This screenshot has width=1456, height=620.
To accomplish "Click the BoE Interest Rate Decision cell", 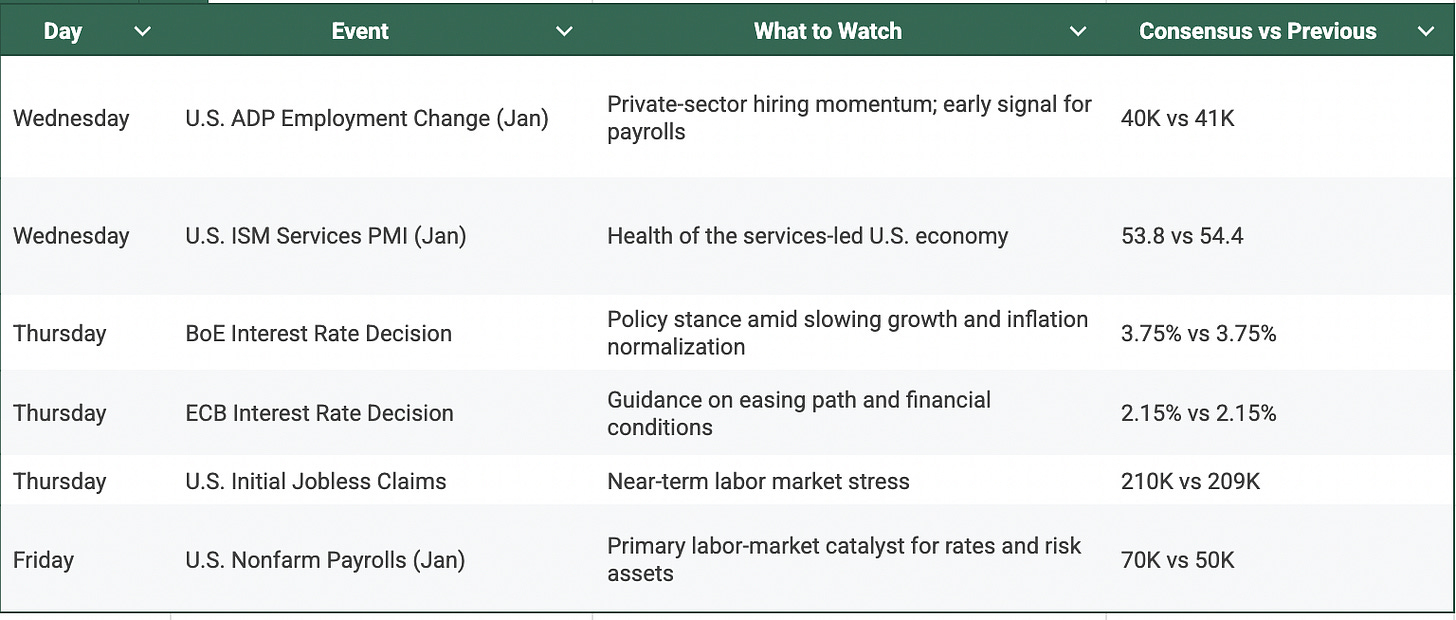I will [x=319, y=333].
